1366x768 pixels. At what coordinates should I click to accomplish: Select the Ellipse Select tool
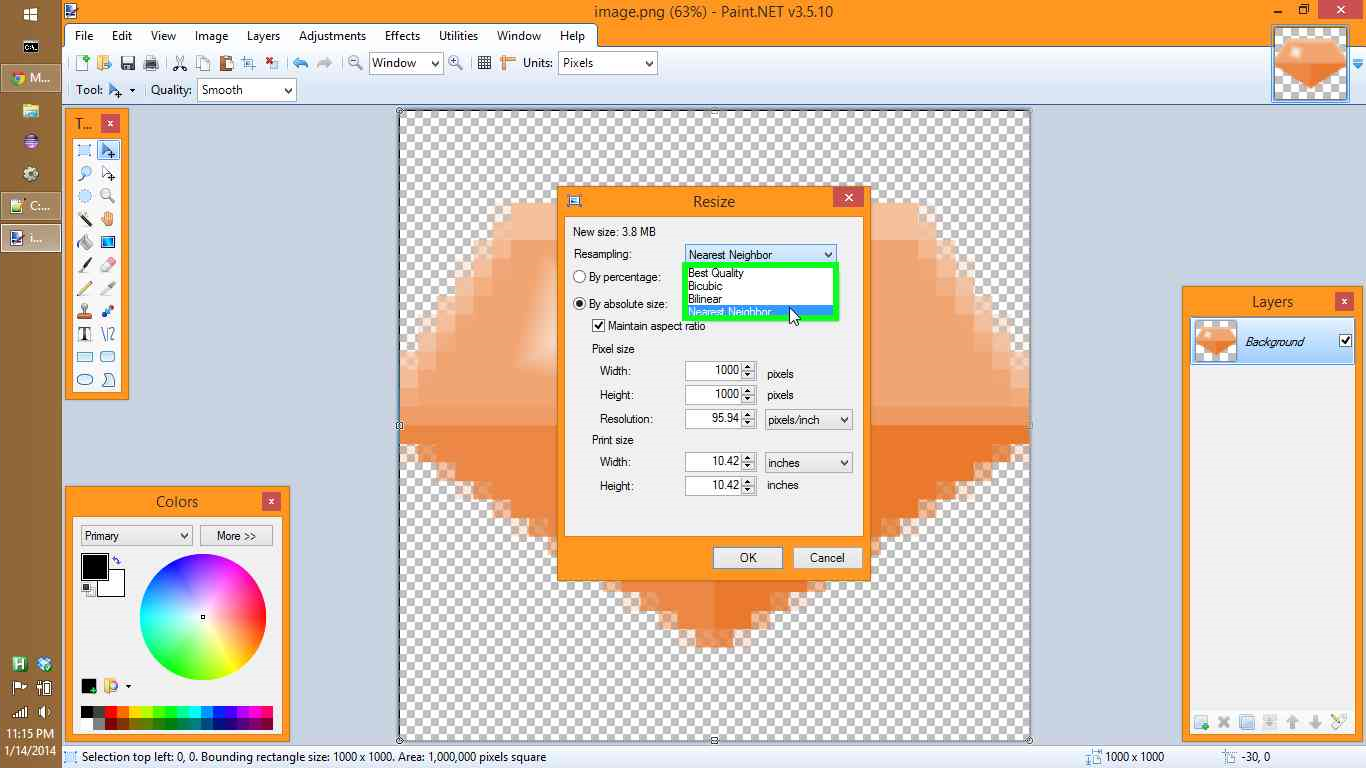tap(85, 197)
